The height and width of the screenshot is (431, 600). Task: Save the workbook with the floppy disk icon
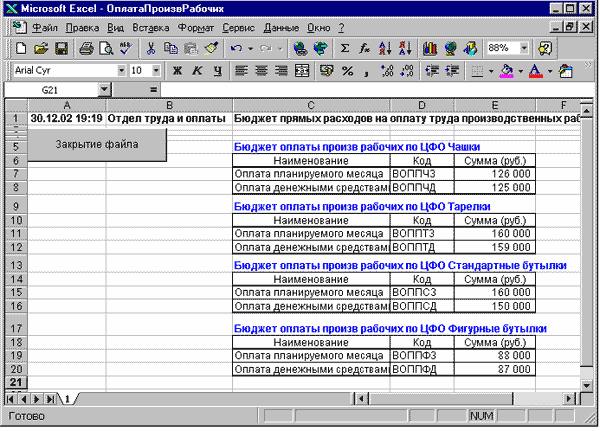[x=61, y=48]
